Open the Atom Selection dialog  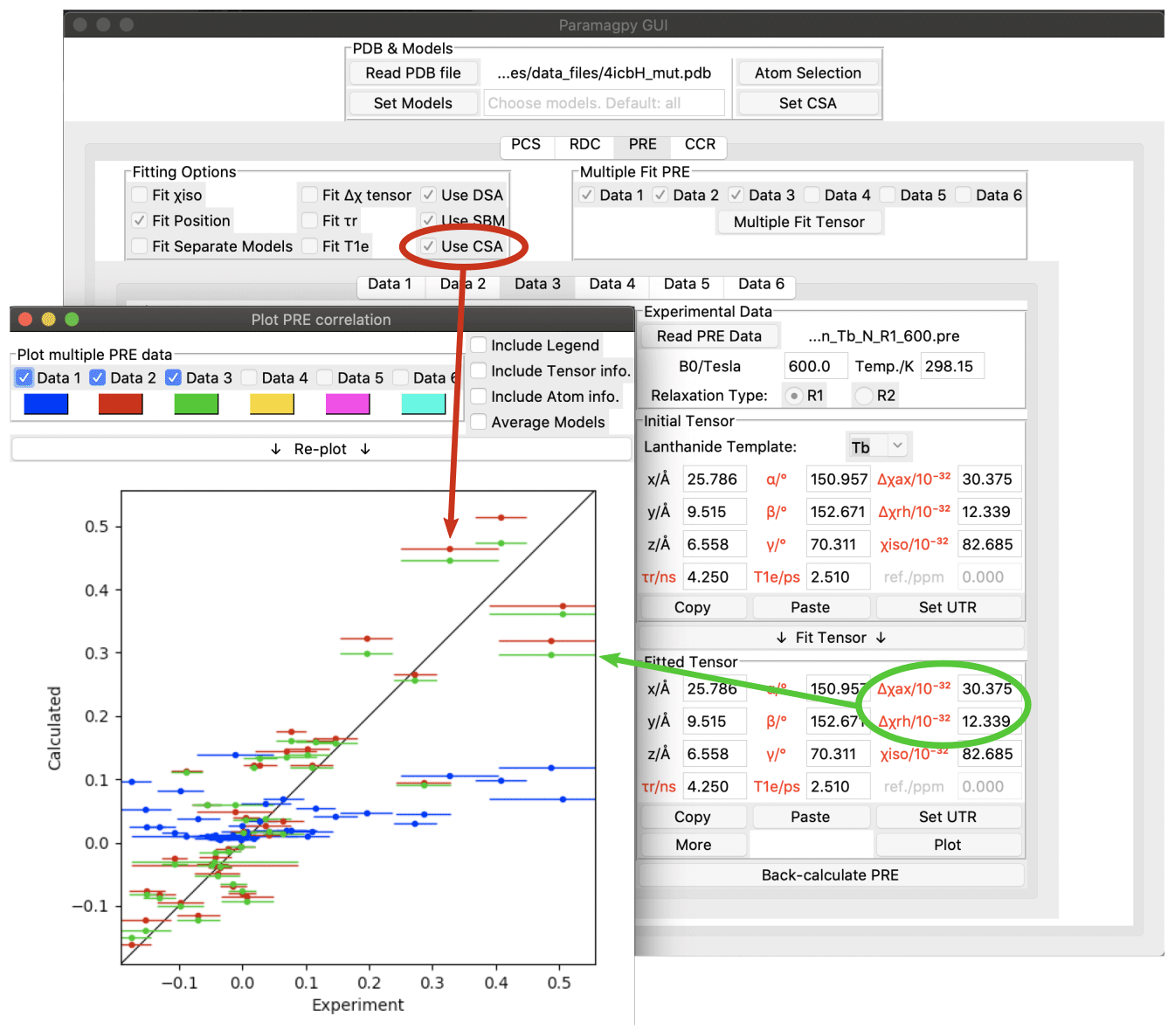(807, 73)
